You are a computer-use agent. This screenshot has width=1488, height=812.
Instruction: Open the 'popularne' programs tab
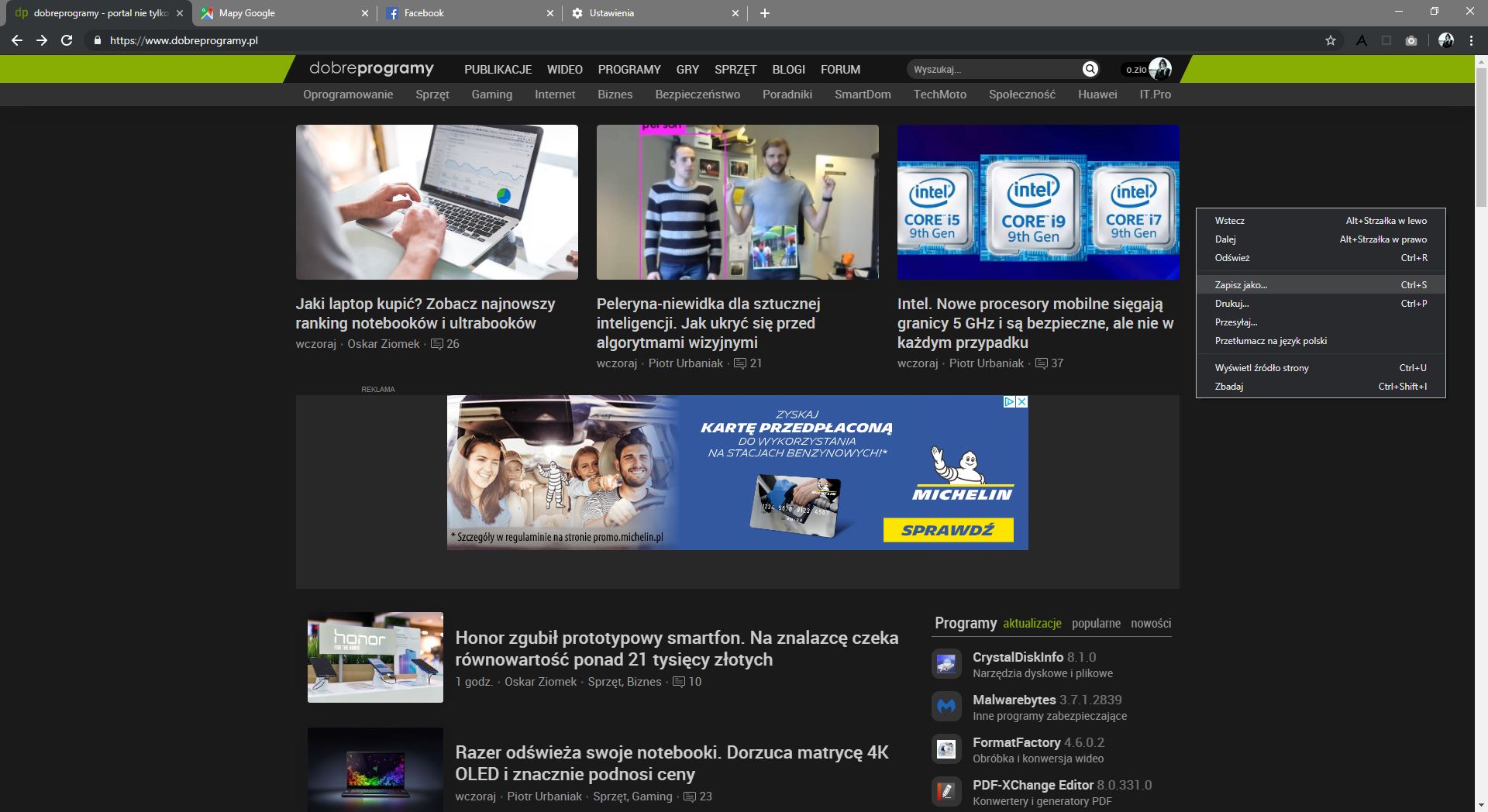coord(1095,623)
